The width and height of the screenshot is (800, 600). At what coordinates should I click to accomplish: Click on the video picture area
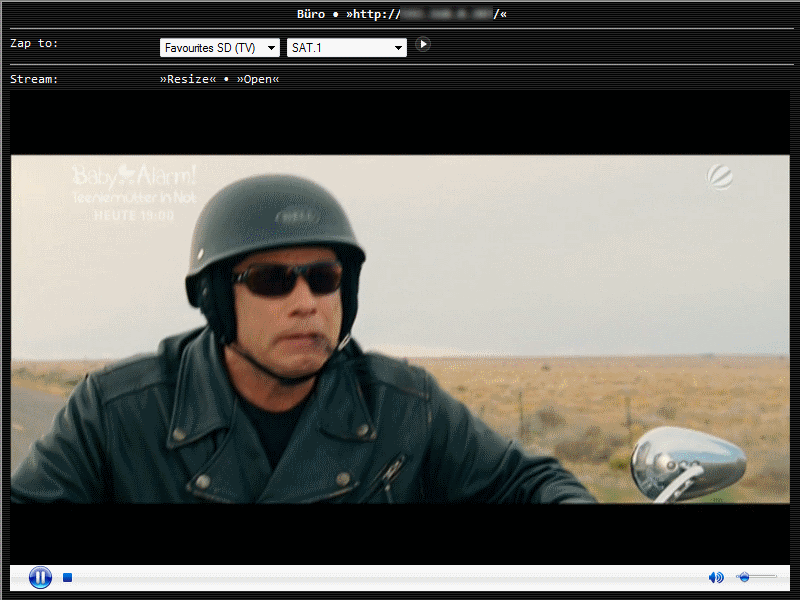400,329
